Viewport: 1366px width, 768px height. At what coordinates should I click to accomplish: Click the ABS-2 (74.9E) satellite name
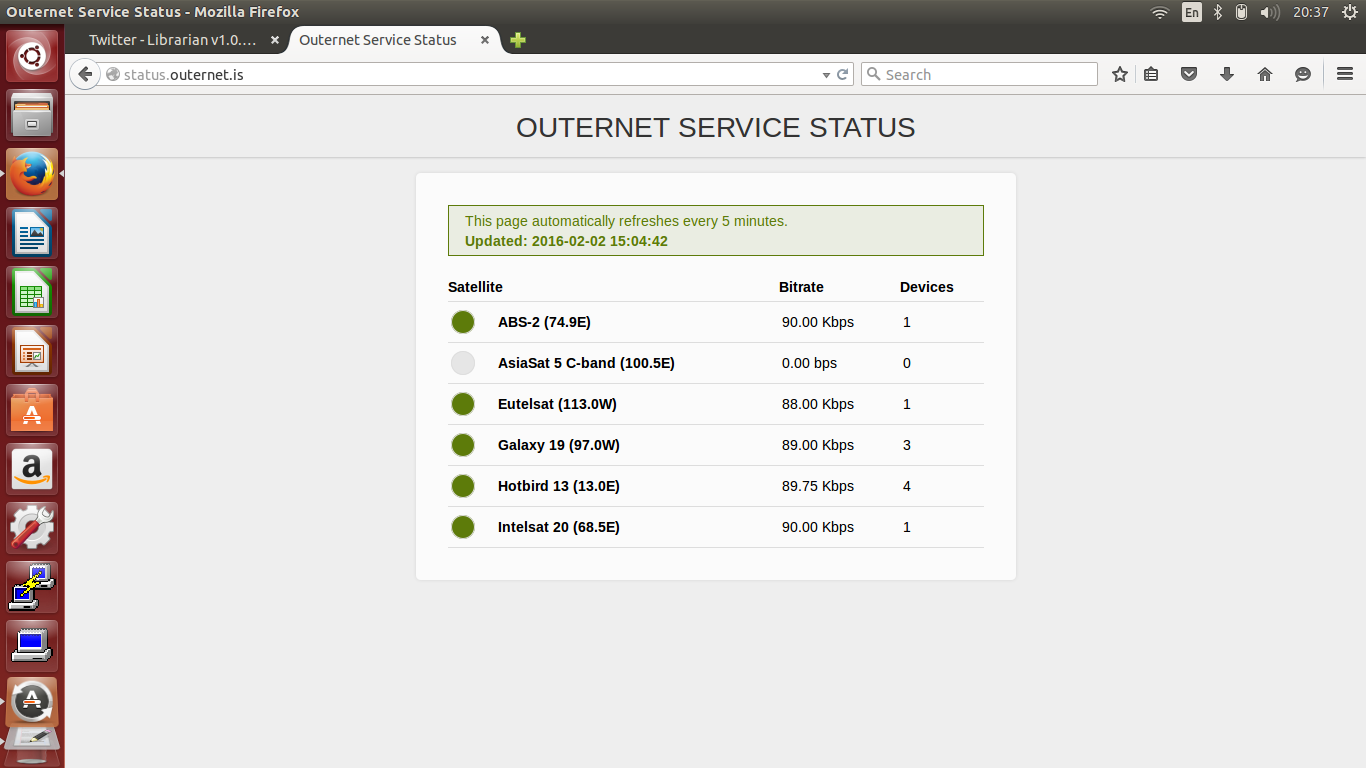(544, 322)
